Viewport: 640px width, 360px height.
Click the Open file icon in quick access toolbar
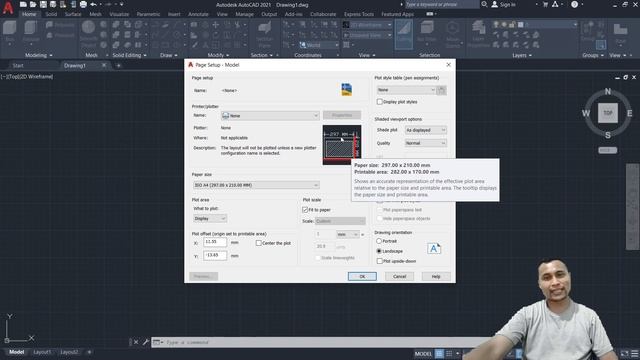point(33,4)
